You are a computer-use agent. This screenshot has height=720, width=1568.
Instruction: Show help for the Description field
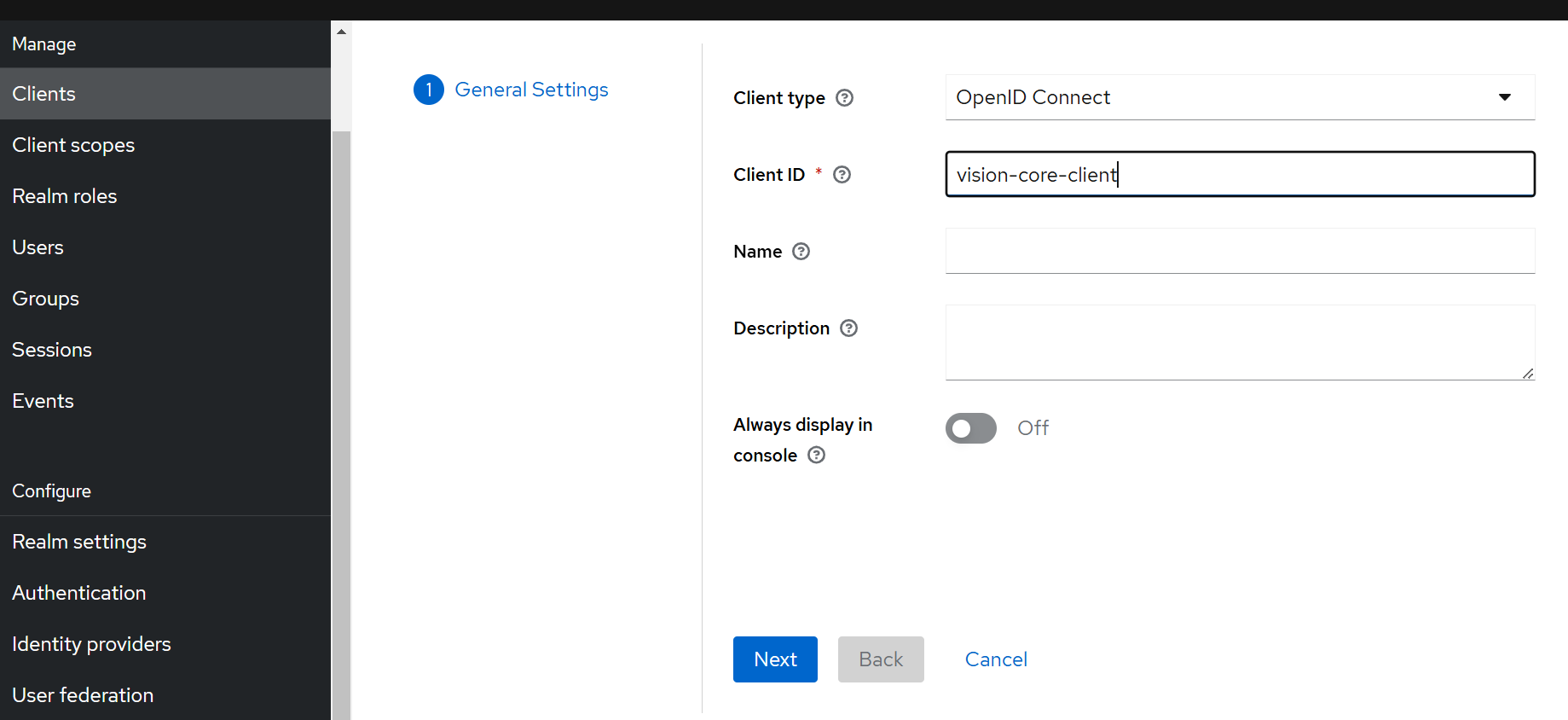point(848,328)
